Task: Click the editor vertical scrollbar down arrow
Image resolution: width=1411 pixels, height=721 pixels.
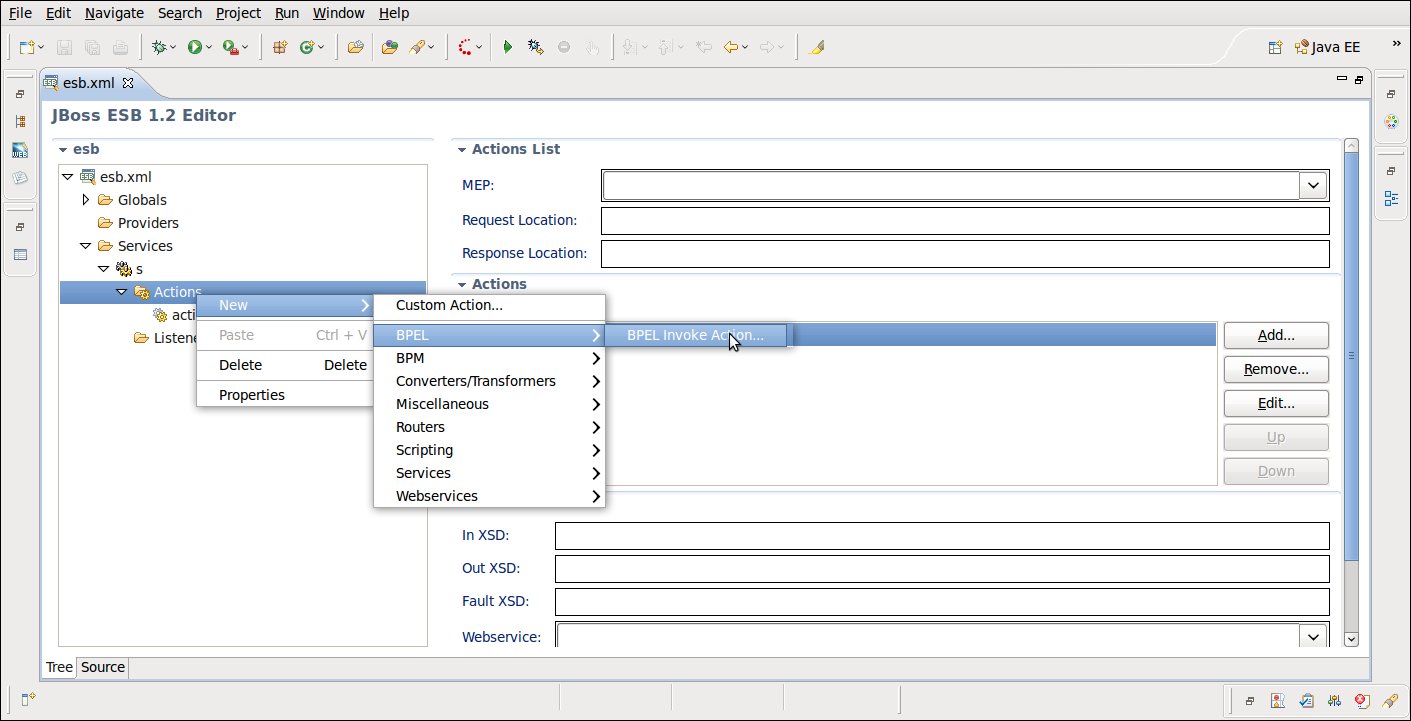Action: [1351, 639]
